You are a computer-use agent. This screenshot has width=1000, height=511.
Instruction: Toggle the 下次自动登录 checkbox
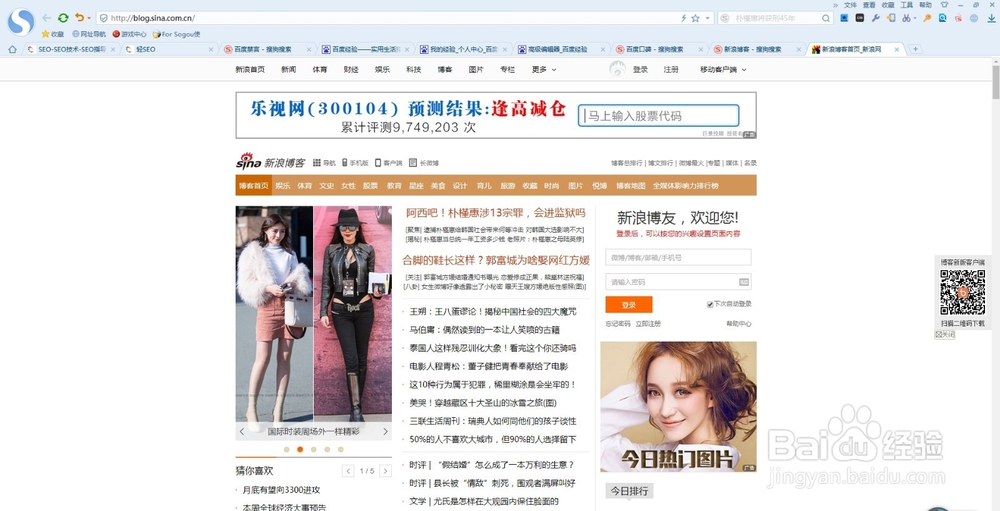click(x=710, y=304)
